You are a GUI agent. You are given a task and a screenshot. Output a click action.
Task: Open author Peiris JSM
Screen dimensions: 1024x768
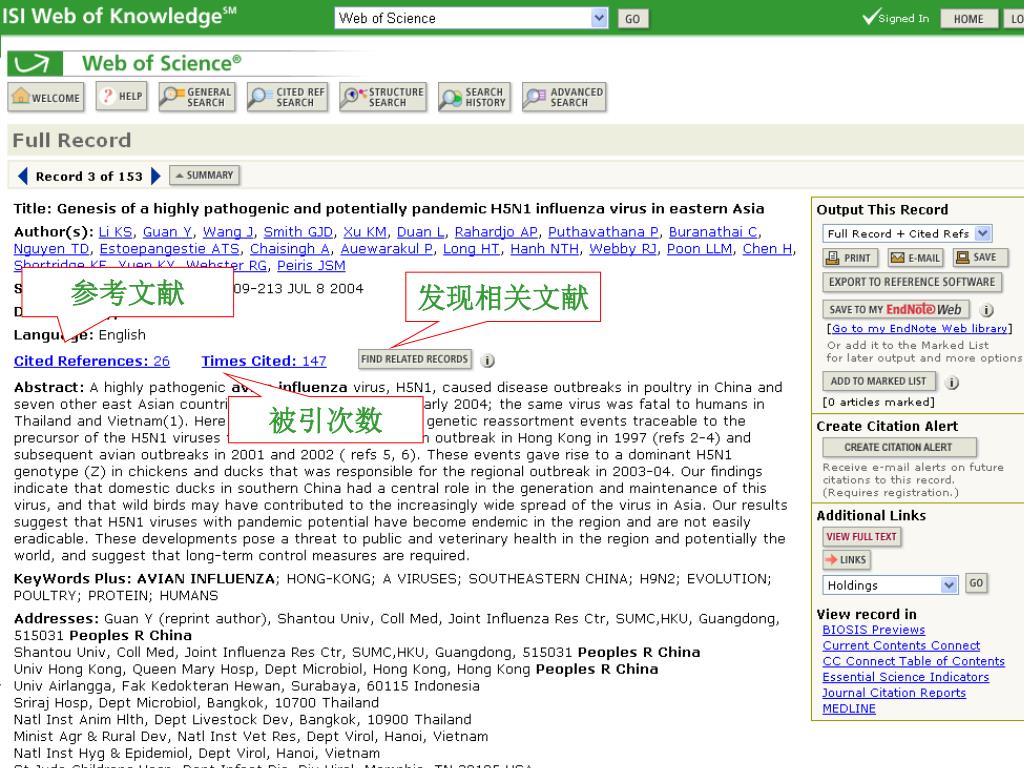point(312,266)
